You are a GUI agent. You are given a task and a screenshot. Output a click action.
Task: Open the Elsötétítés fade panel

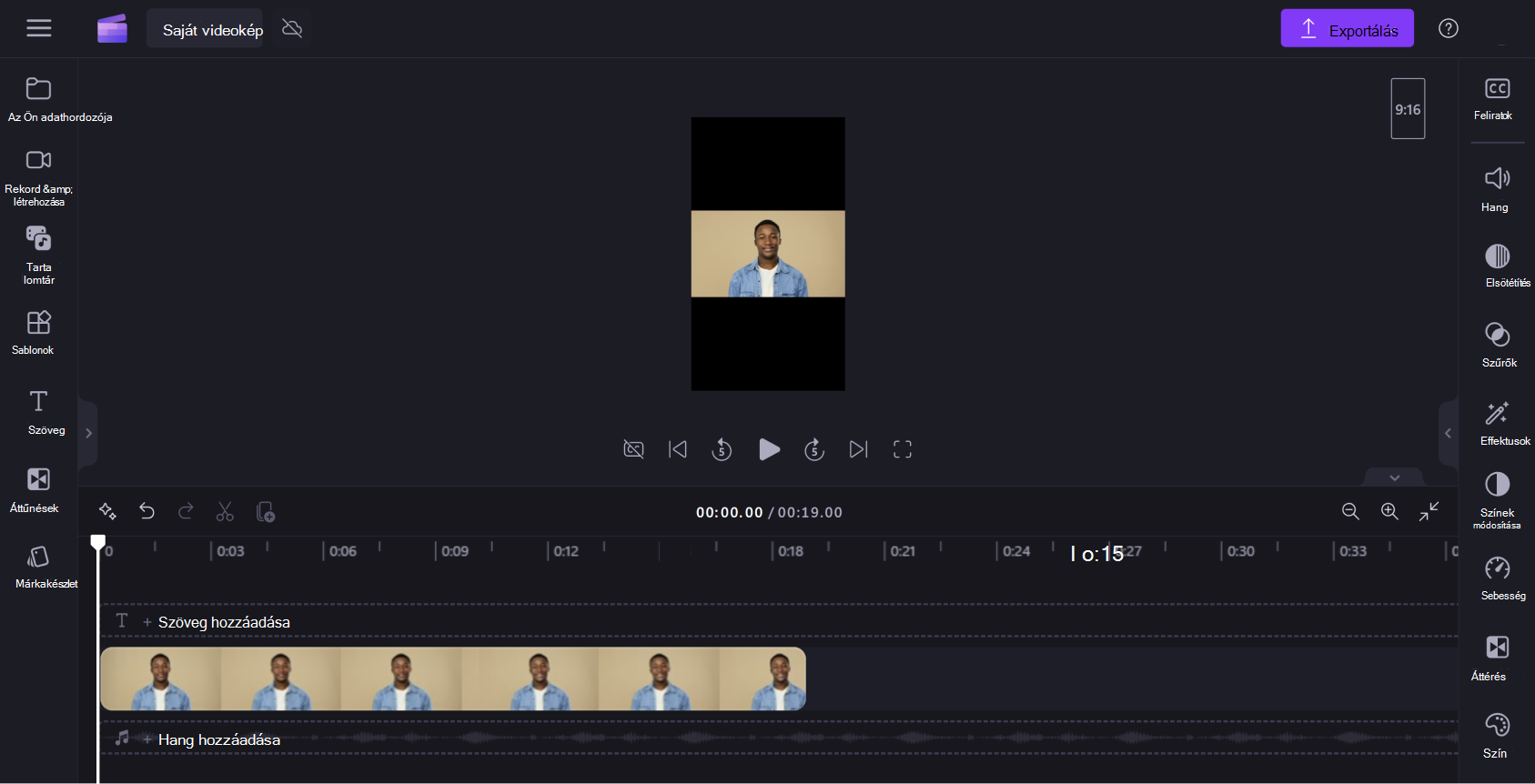[x=1498, y=266]
